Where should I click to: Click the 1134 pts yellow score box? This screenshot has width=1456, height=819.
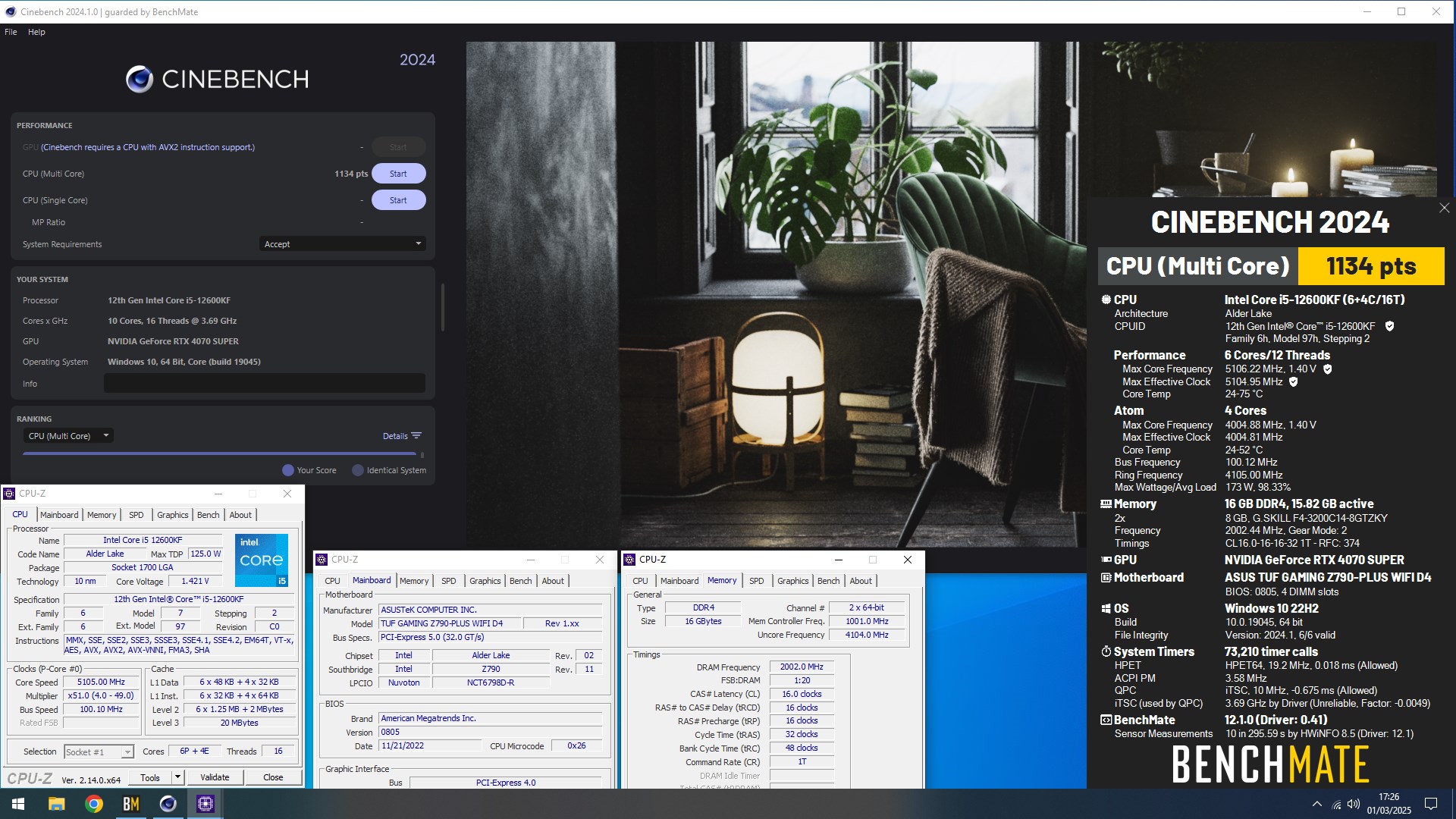[1371, 266]
